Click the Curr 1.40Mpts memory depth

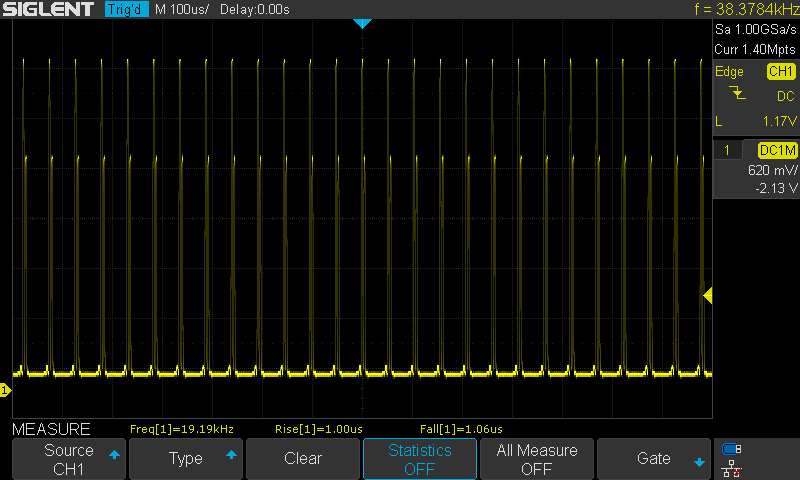pos(755,49)
